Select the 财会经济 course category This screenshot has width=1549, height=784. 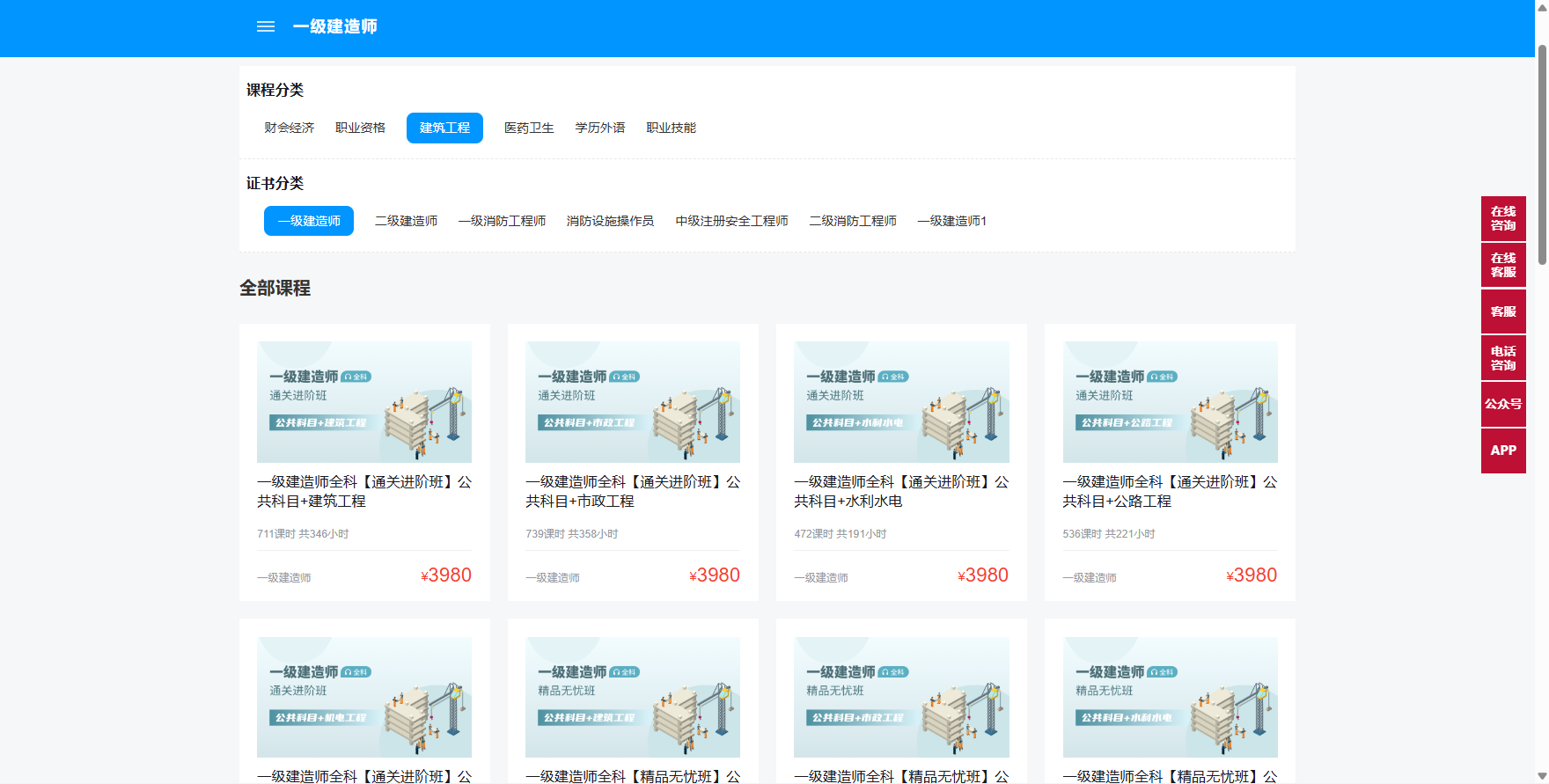click(x=289, y=128)
